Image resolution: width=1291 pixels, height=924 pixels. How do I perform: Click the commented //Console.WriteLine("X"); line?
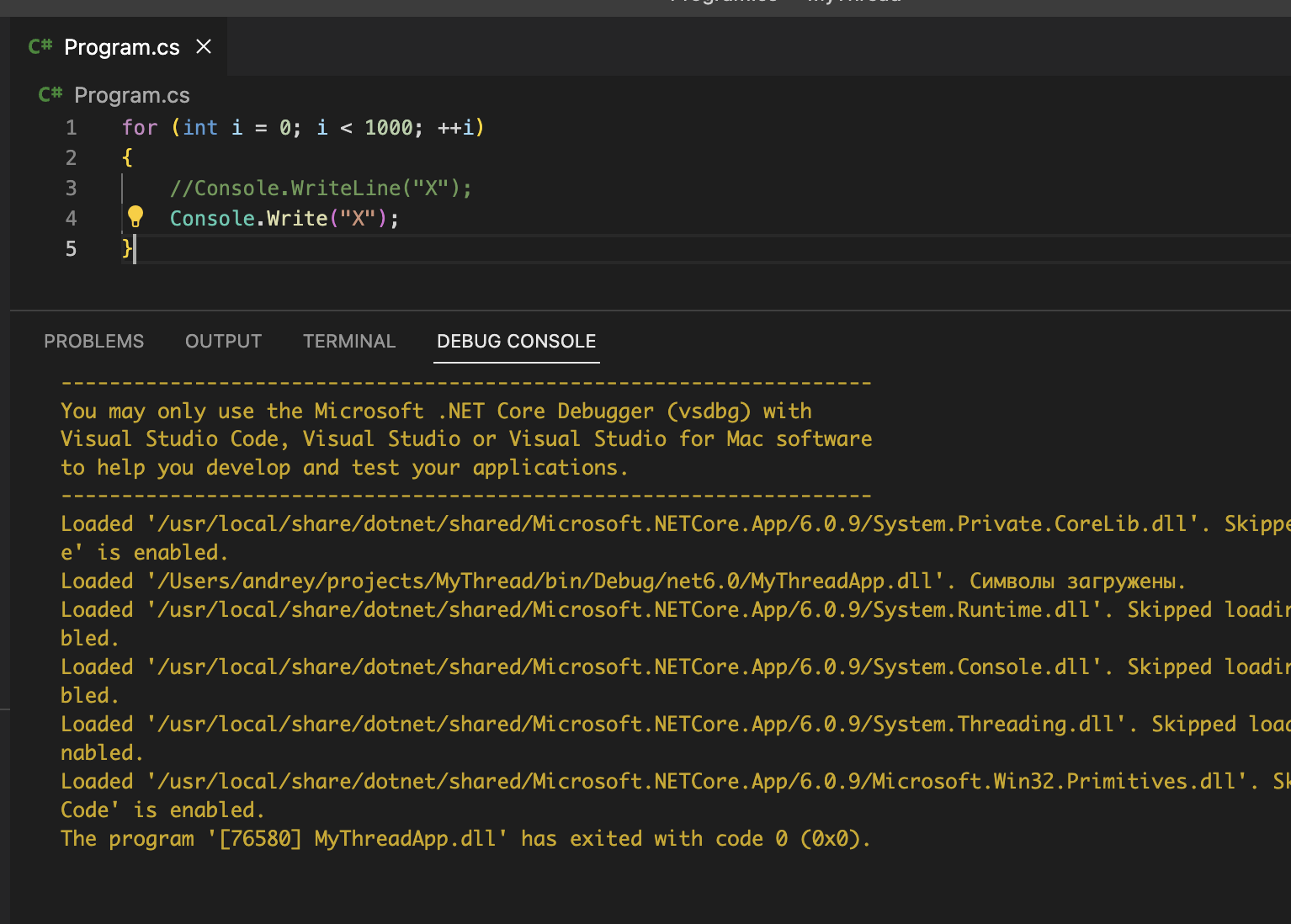321,189
